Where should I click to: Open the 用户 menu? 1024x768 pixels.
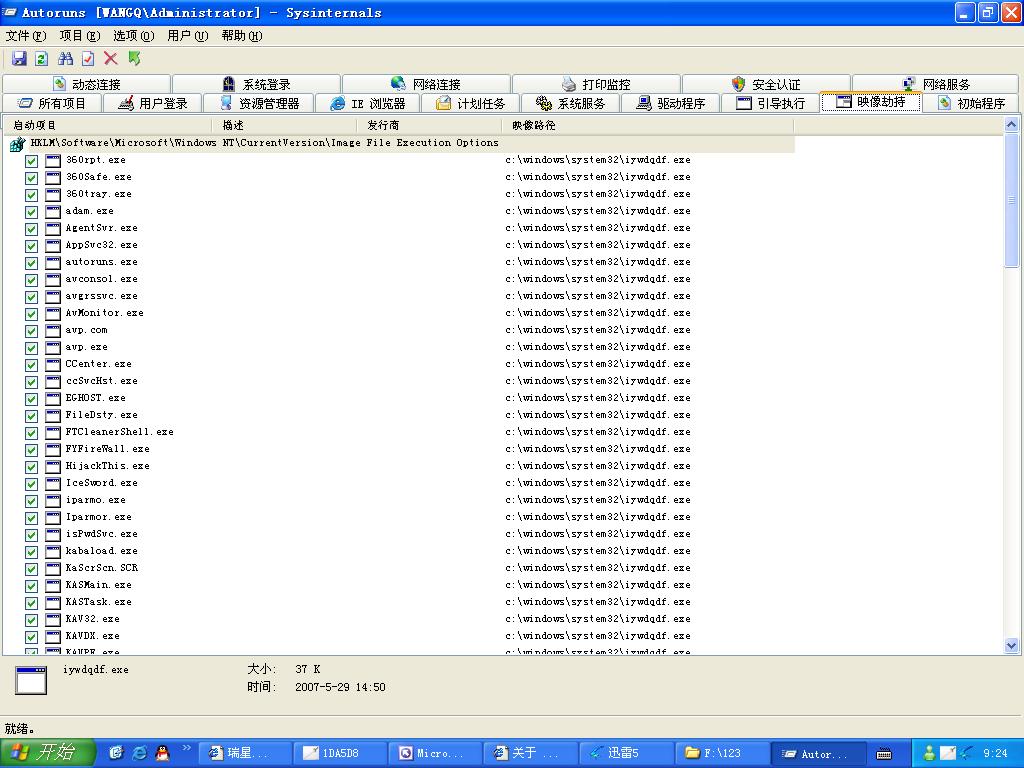pyautogui.click(x=187, y=35)
